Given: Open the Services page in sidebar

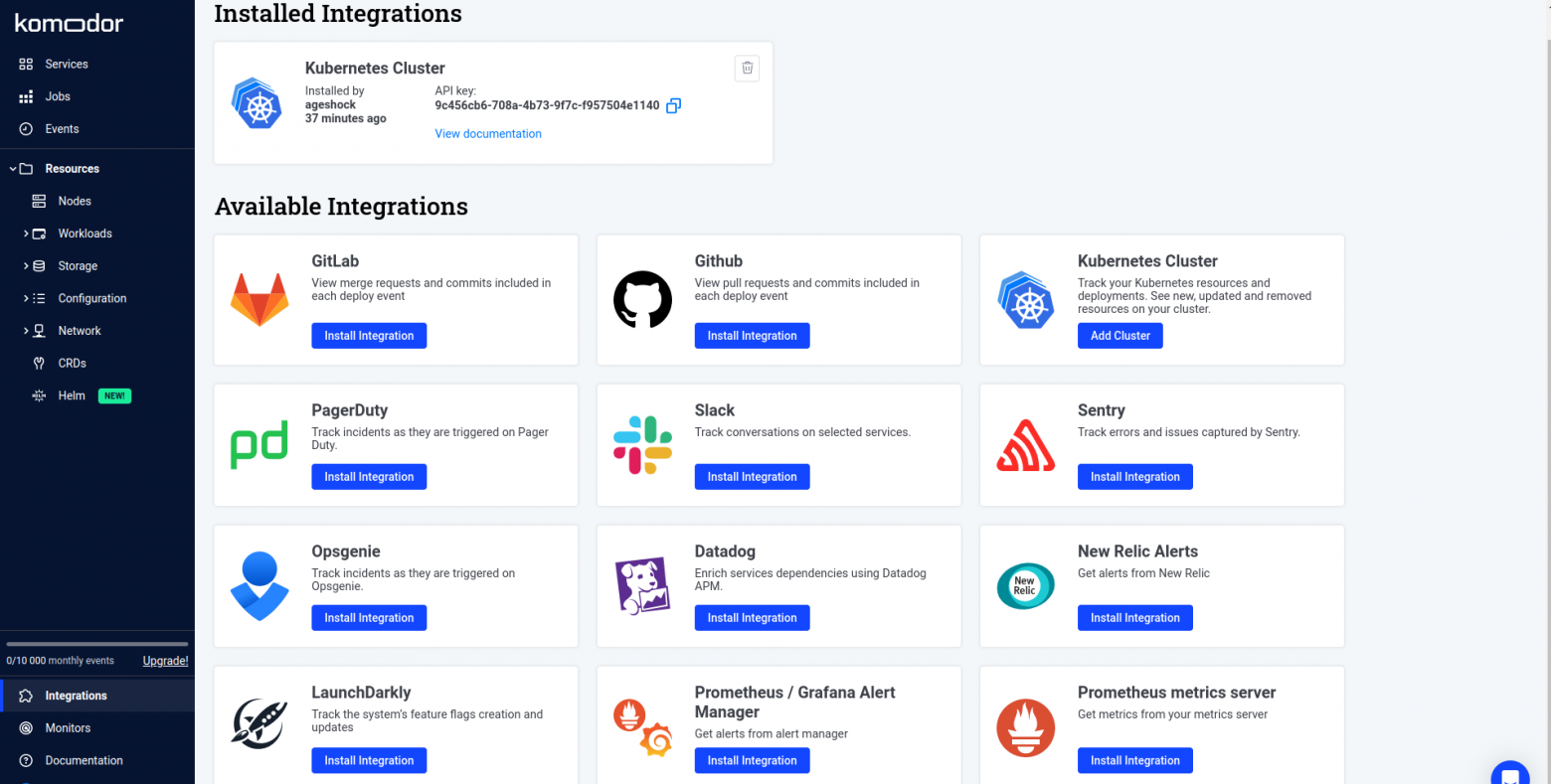Looking at the screenshot, I should (x=66, y=64).
